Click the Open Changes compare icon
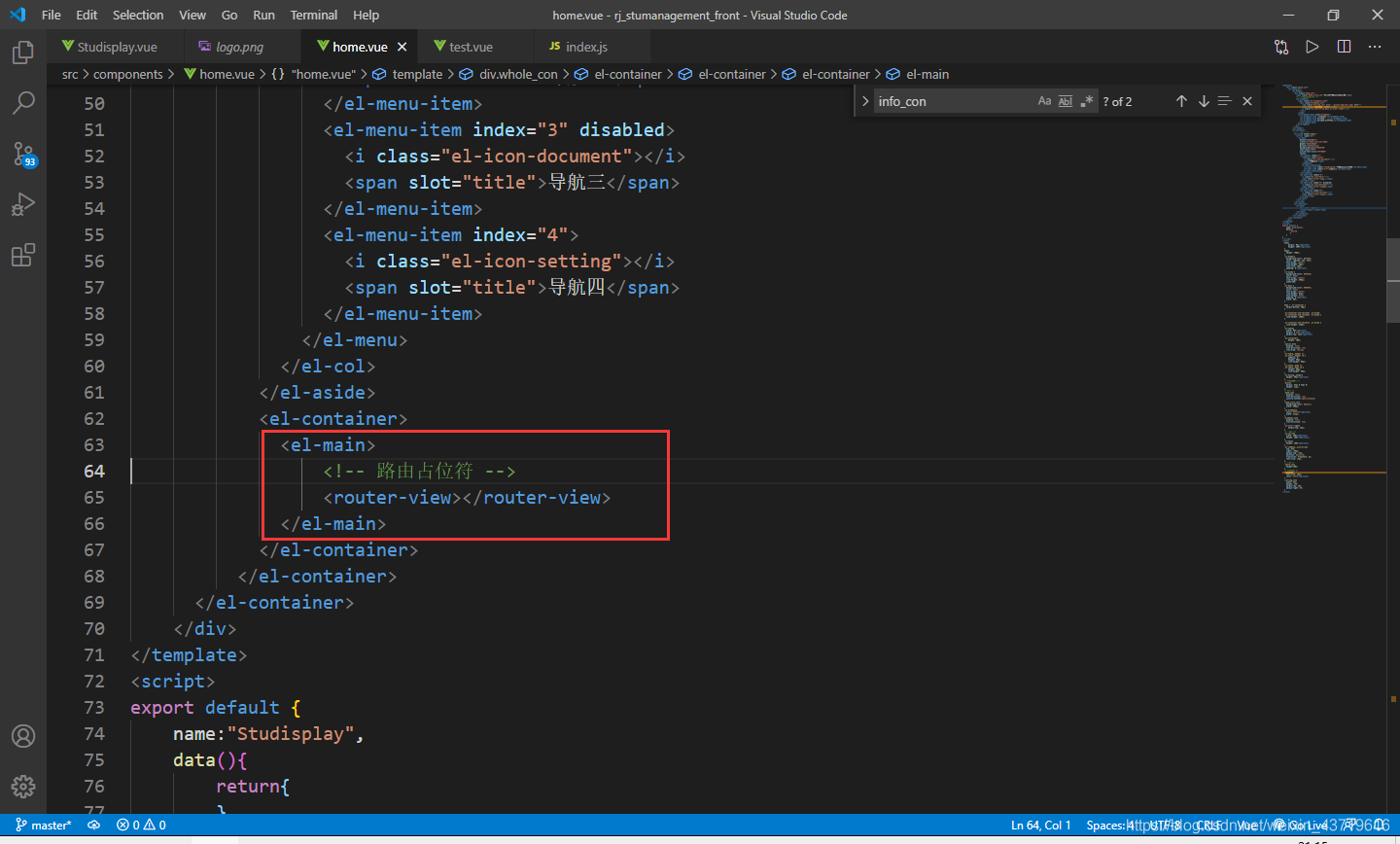The image size is (1400, 844). pyautogui.click(x=1281, y=47)
